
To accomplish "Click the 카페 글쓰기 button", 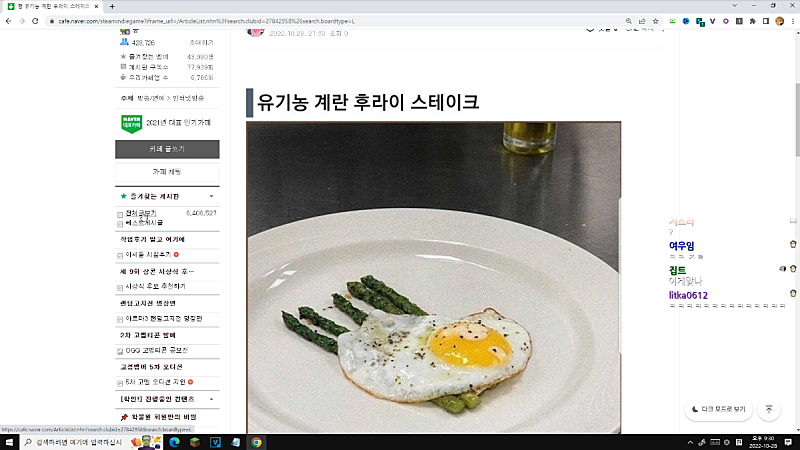I will 167,149.
